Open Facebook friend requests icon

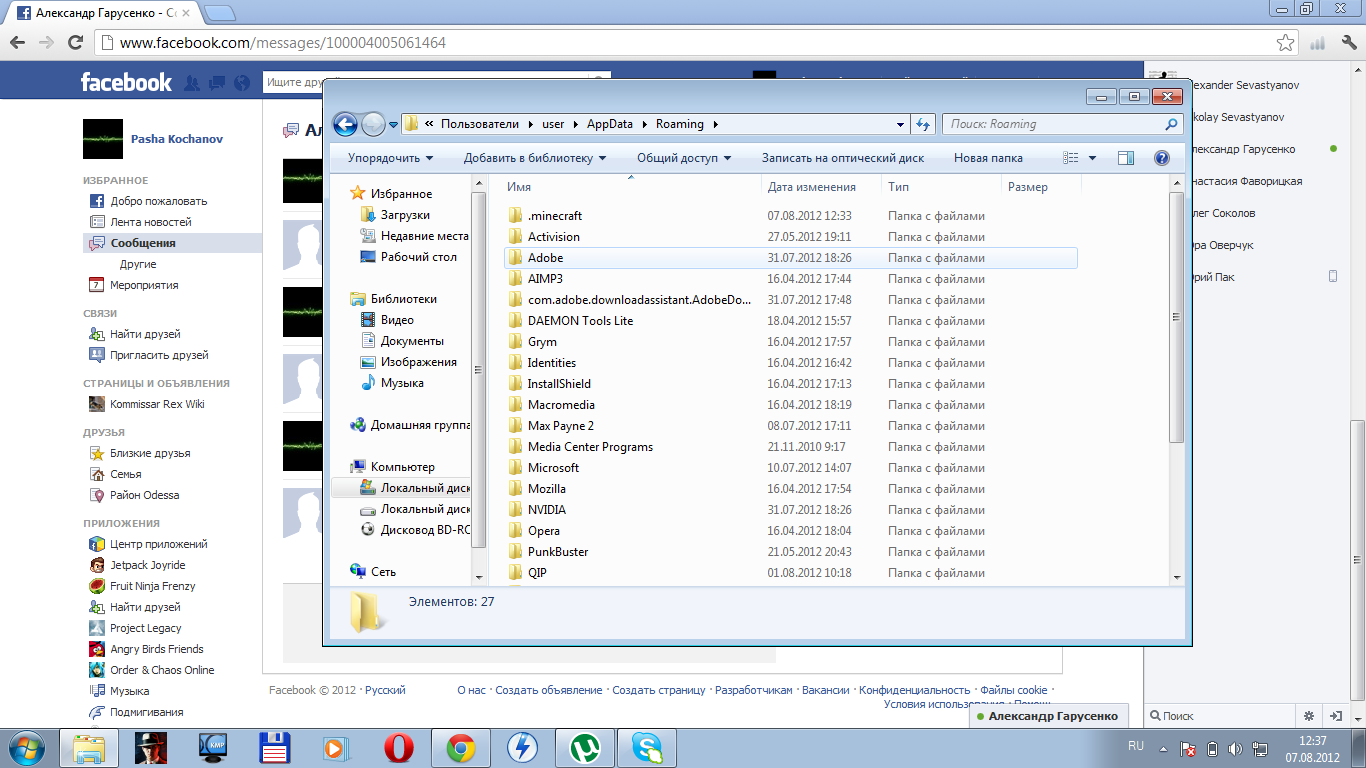[192, 83]
